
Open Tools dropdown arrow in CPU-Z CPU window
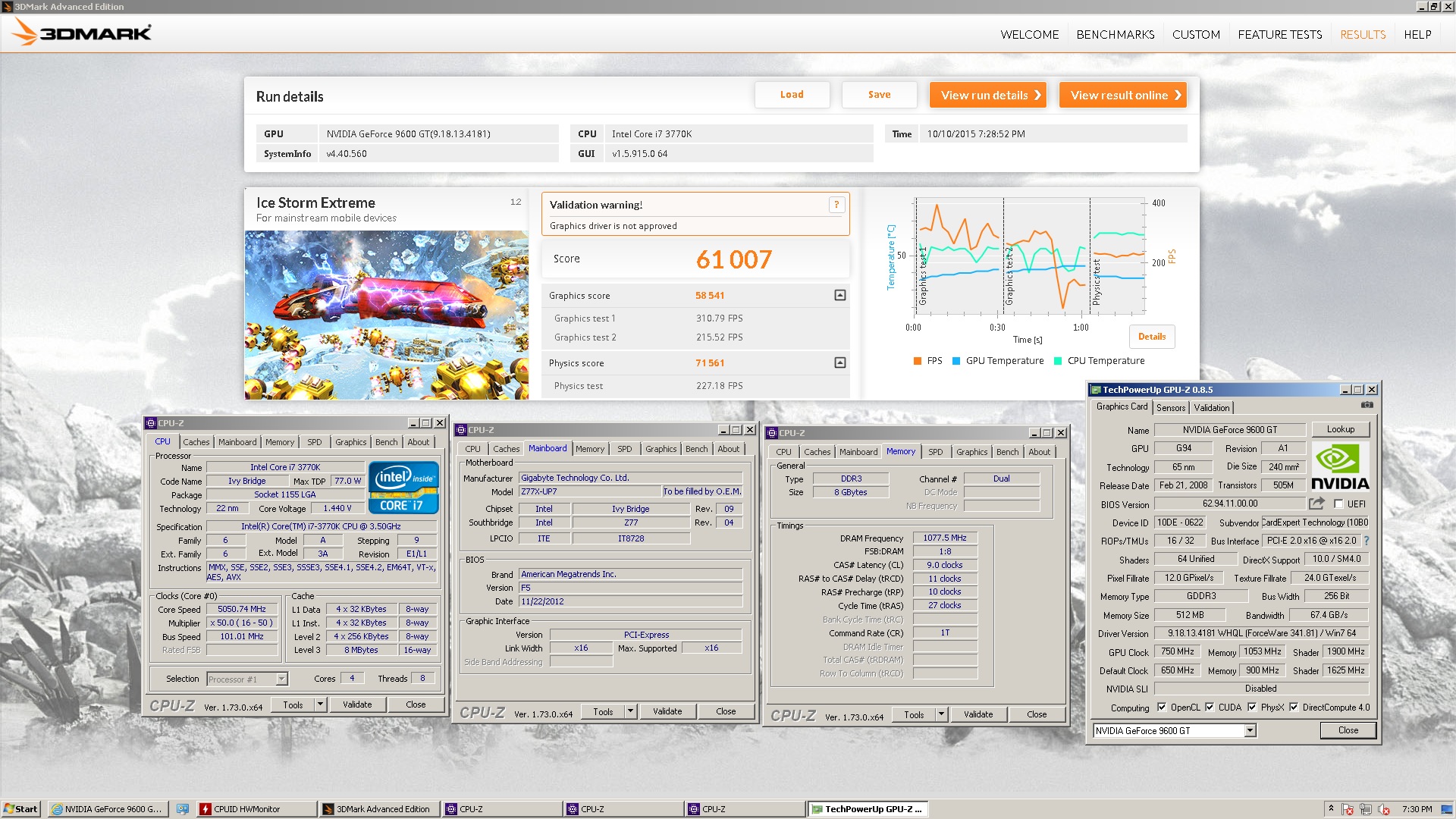(x=321, y=704)
